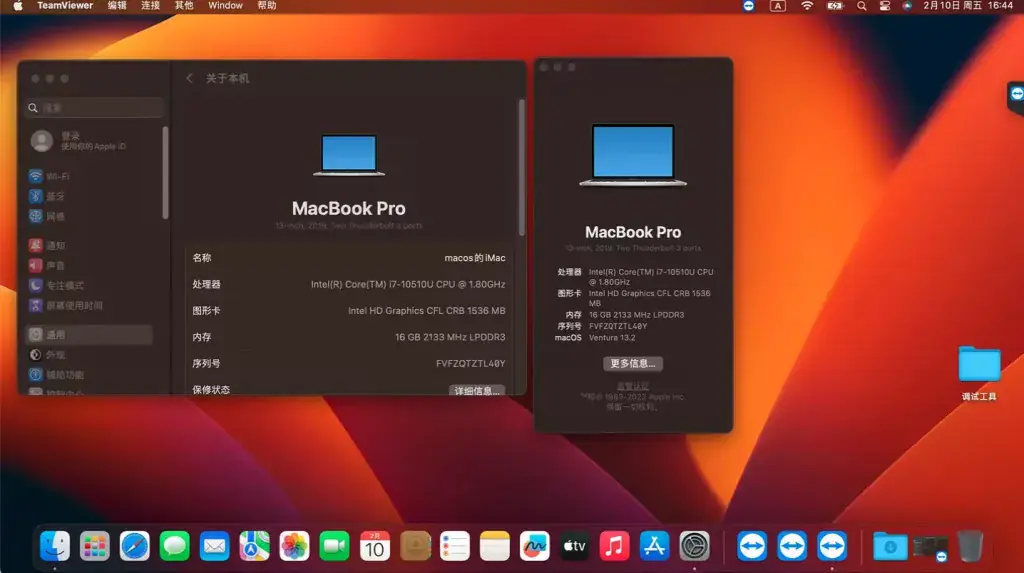Switch input source via A icon

[777, 5]
